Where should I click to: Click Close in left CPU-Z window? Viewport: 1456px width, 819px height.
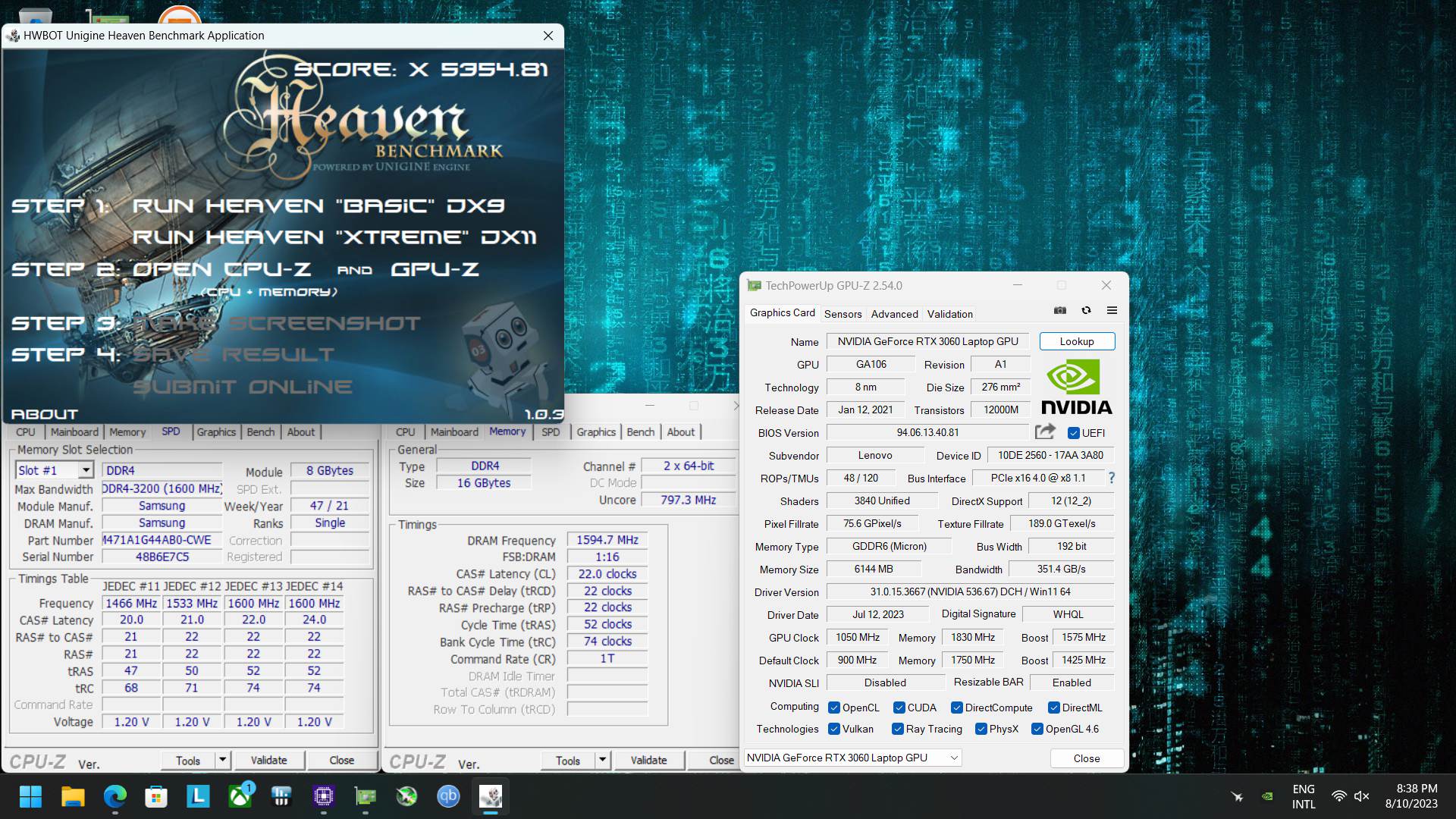pyautogui.click(x=341, y=760)
